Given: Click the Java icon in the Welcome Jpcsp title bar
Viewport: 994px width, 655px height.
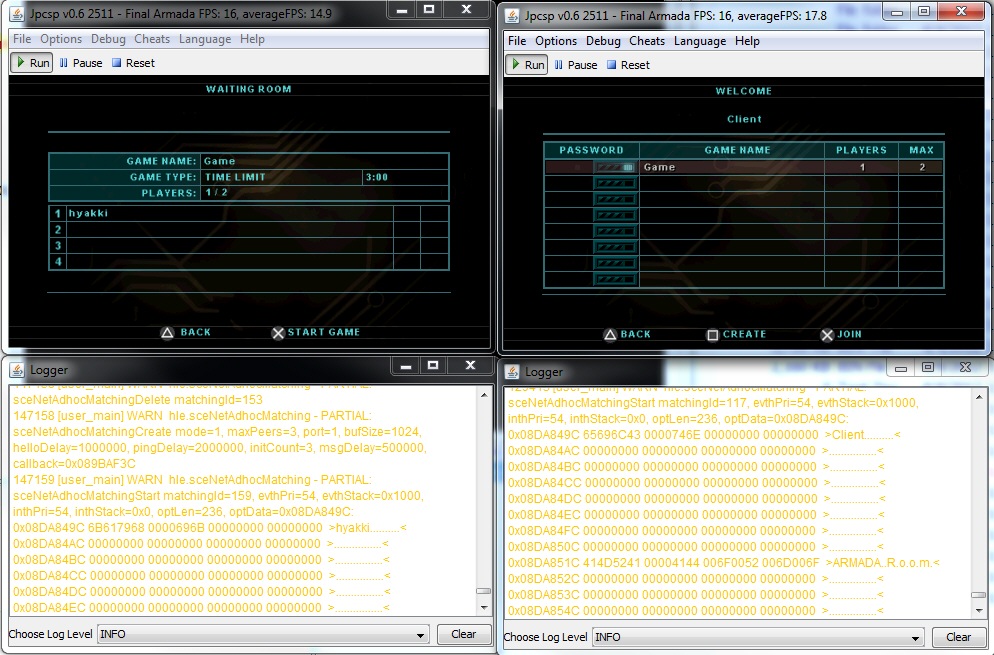Looking at the screenshot, I should coord(512,15).
